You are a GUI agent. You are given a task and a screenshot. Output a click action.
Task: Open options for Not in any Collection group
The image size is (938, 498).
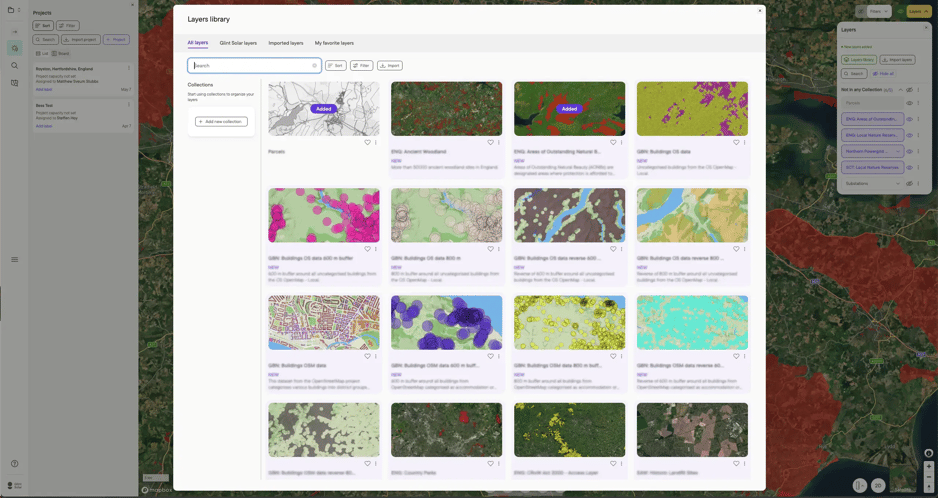point(918,90)
